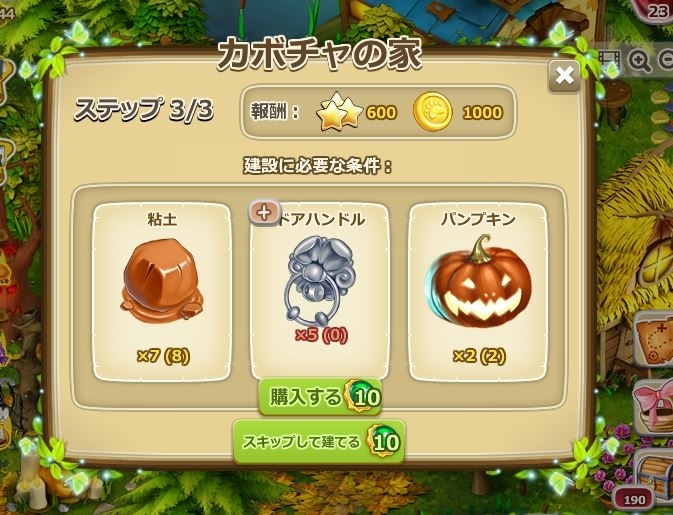
Task: Select the jack-o-lantern pumpkin item icon
Action: click(478, 282)
